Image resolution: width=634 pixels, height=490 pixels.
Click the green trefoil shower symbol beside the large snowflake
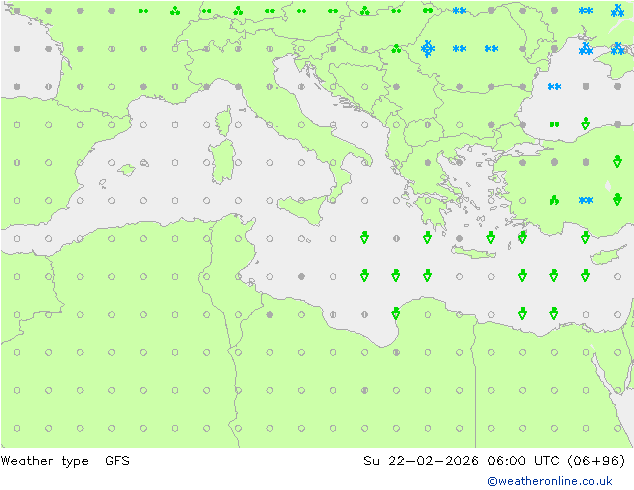pyautogui.click(x=396, y=49)
